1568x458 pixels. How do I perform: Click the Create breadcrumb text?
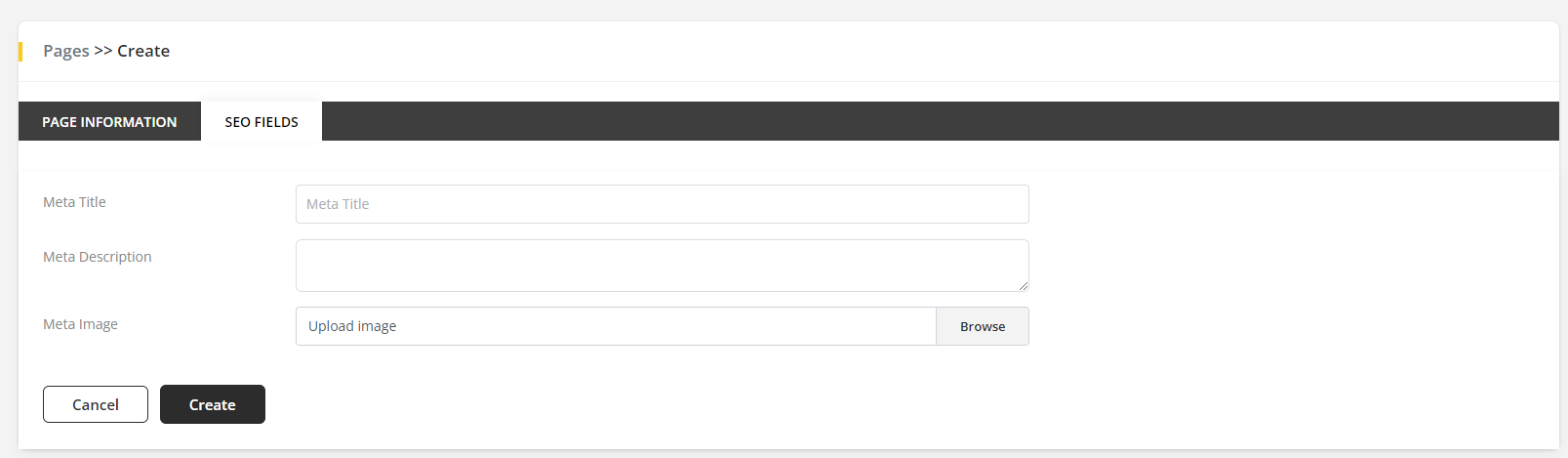click(143, 51)
